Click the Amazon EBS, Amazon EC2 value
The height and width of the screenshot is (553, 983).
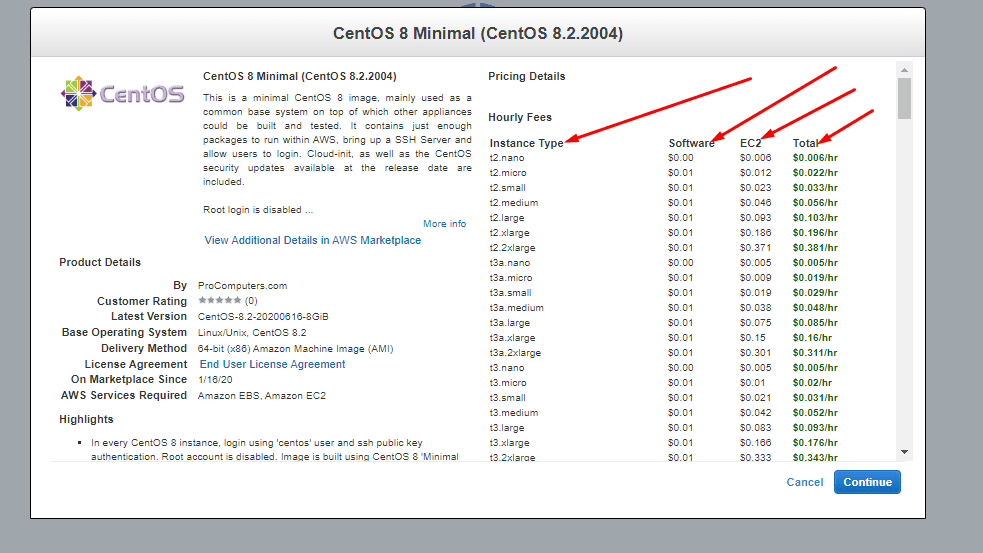click(262, 396)
